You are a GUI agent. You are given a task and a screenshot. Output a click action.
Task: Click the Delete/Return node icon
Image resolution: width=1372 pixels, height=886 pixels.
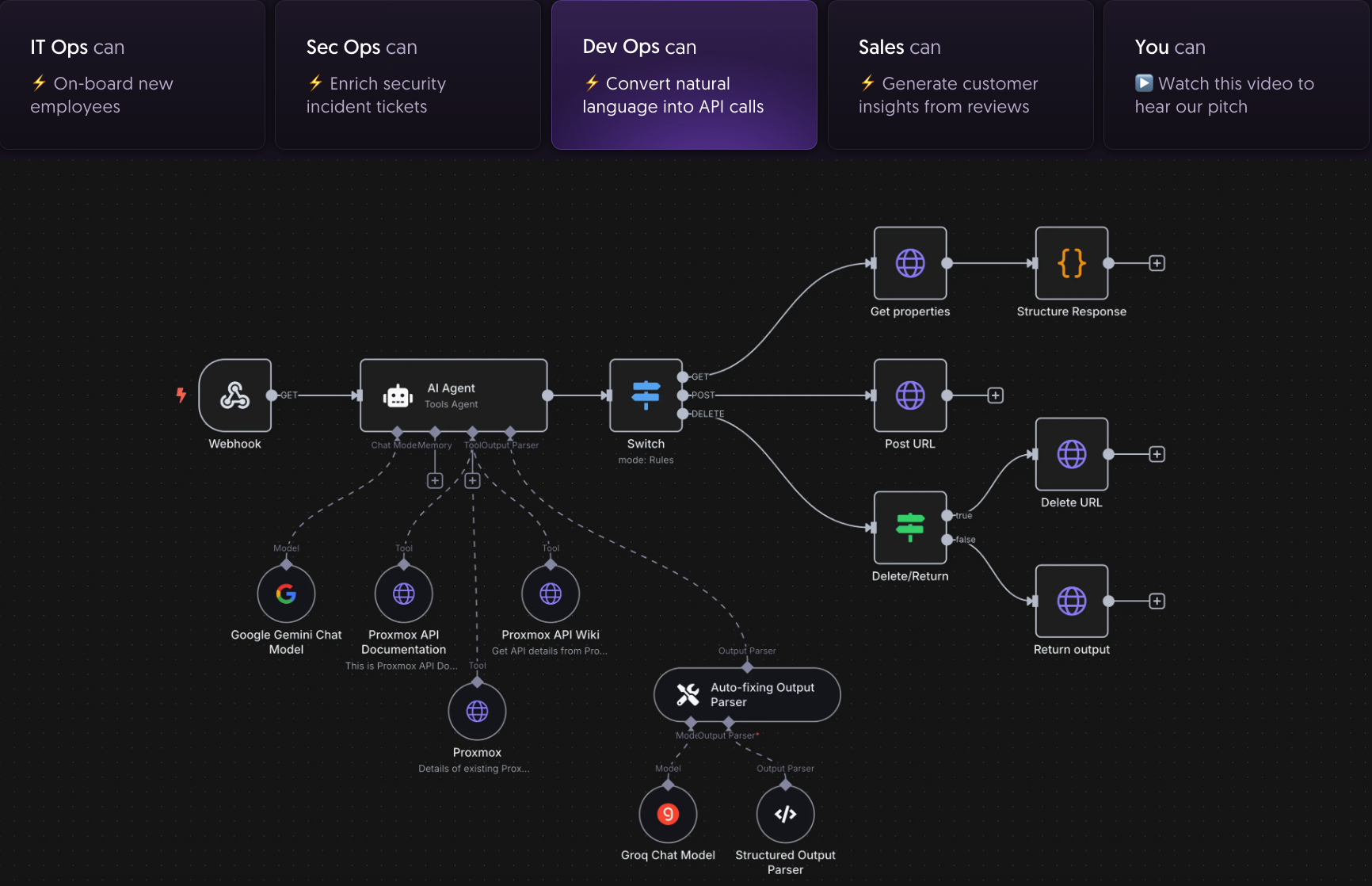910,528
